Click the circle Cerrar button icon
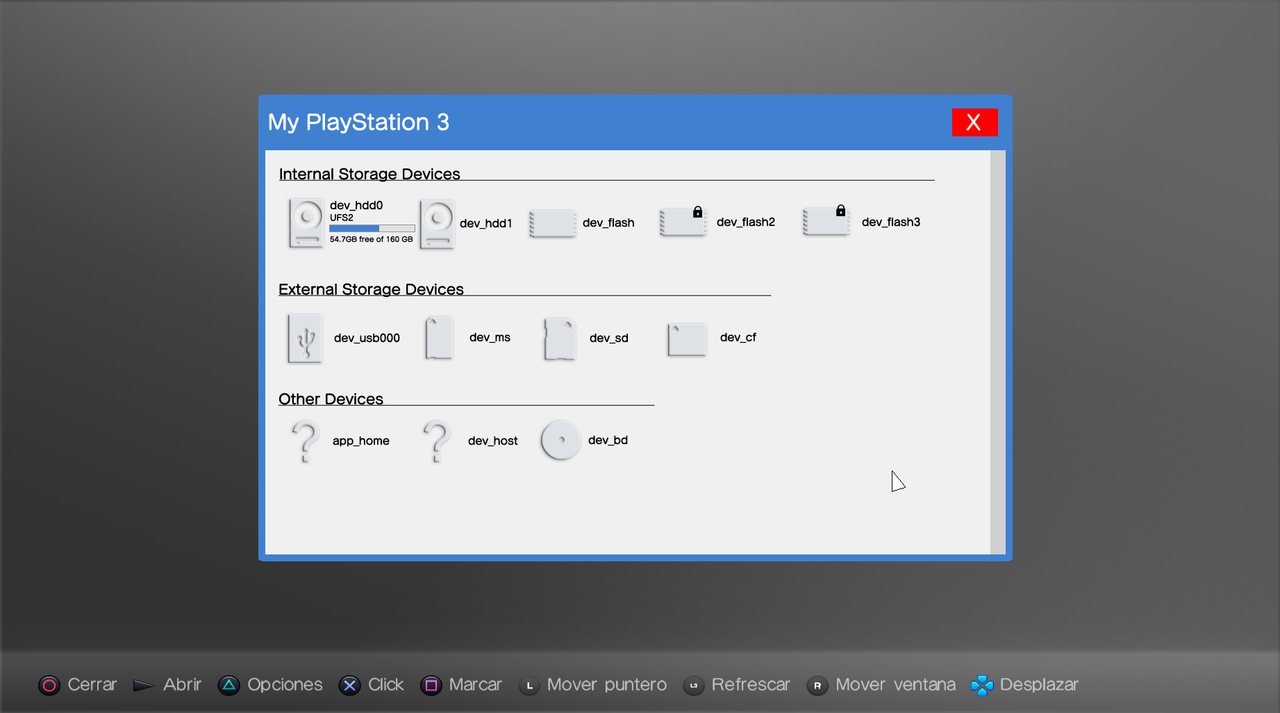 (x=49, y=685)
